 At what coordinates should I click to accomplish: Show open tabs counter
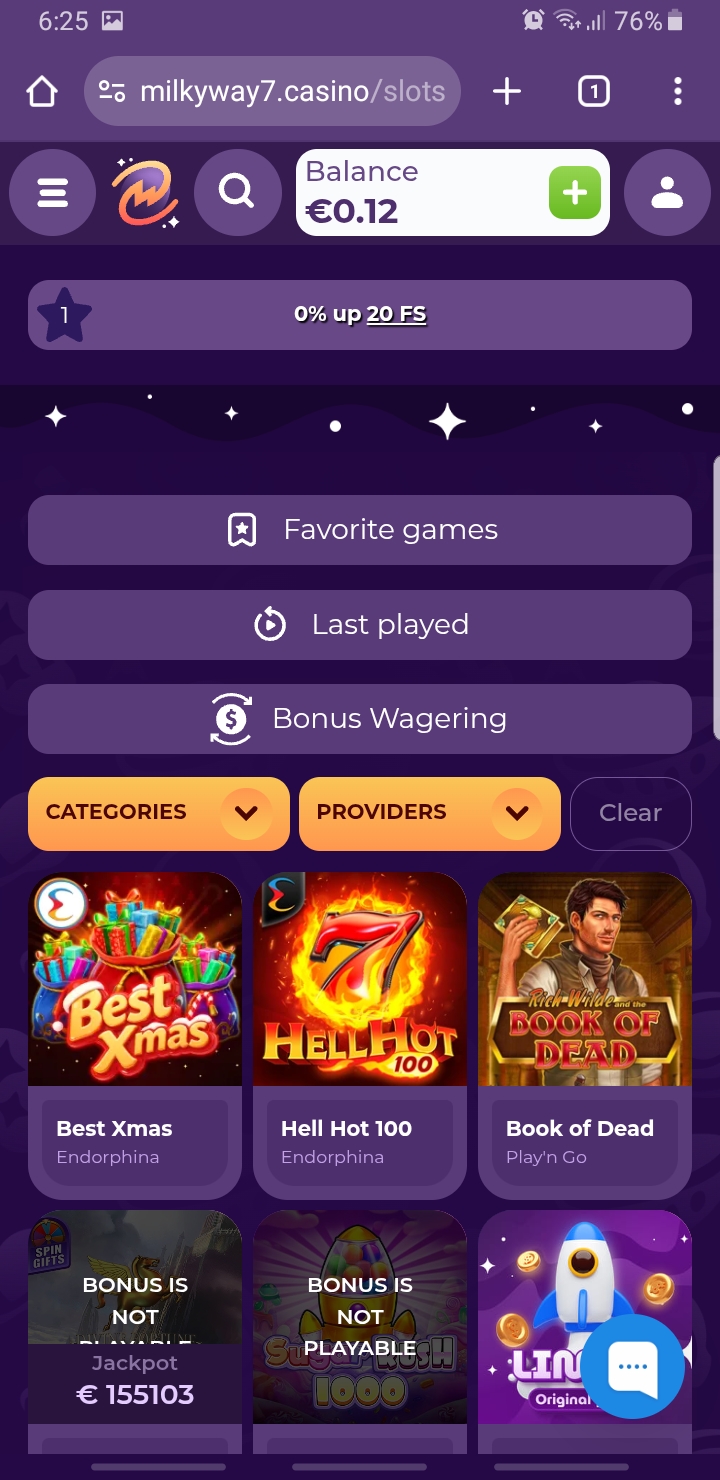click(593, 92)
